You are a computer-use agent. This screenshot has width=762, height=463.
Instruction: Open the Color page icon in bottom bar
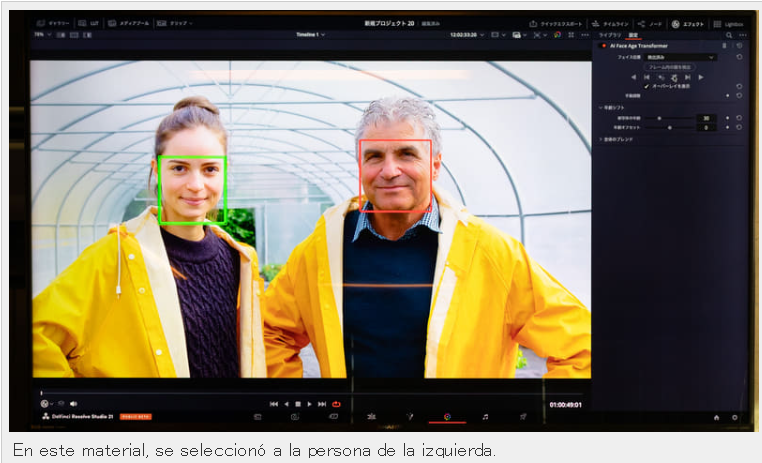tap(447, 416)
